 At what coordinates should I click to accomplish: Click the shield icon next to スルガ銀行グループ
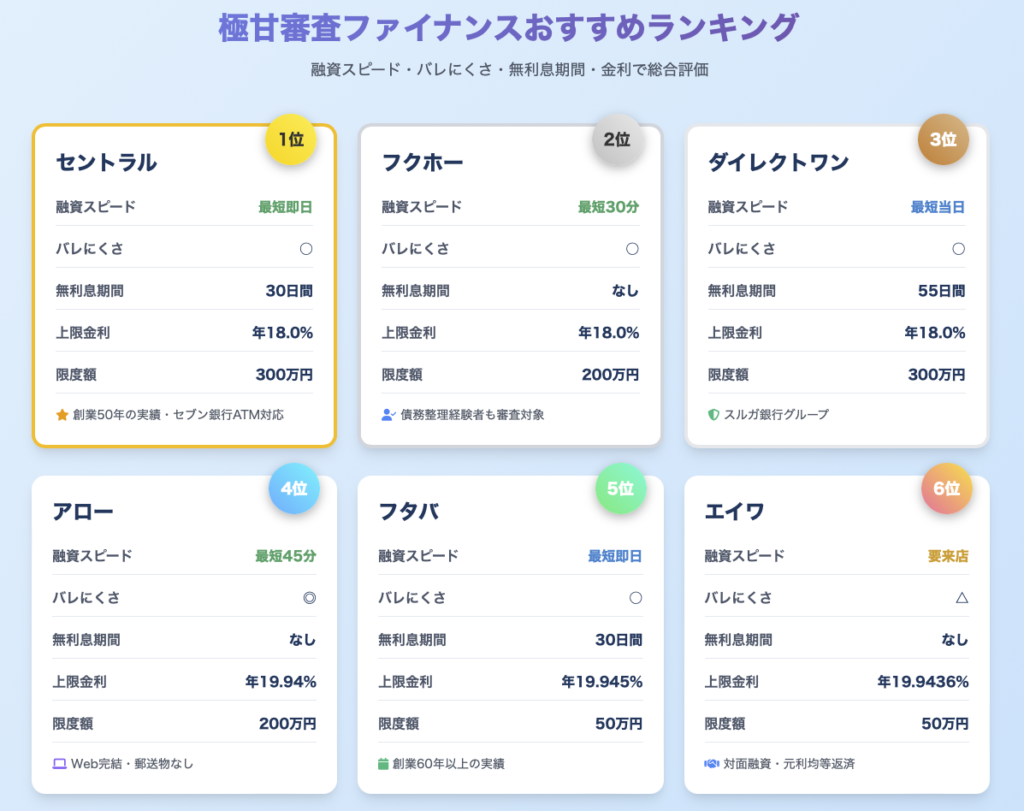click(x=714, y=414)
